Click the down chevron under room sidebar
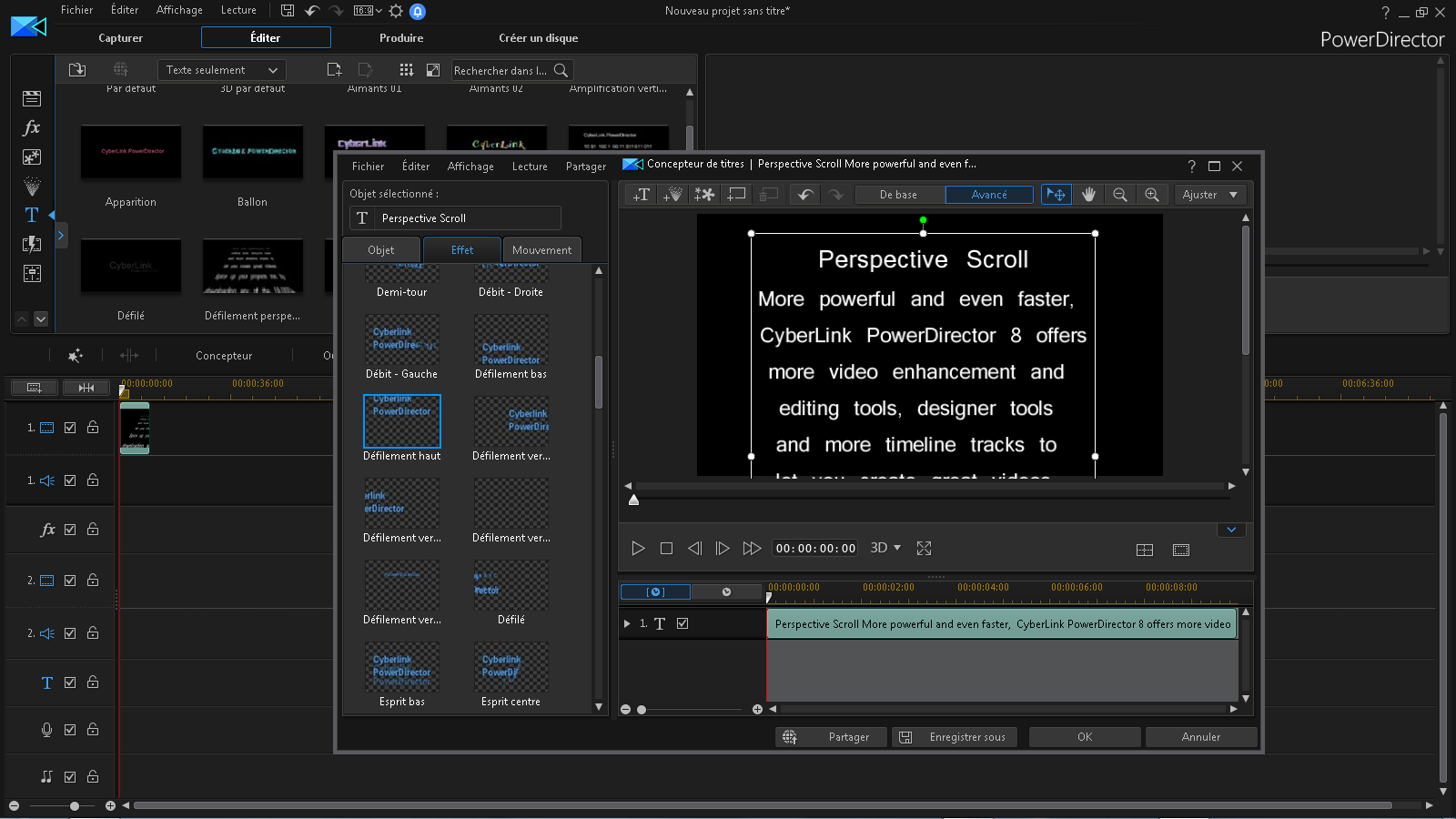Screen dimensions: 1456x819 (x=41, y=319)
